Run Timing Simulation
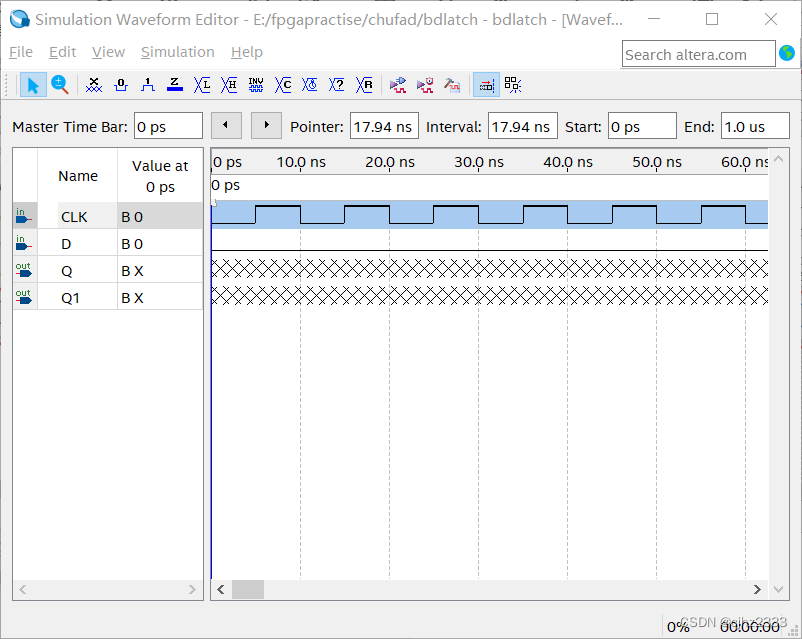Viewport: 802px width, 639px height. coord(425,85)
